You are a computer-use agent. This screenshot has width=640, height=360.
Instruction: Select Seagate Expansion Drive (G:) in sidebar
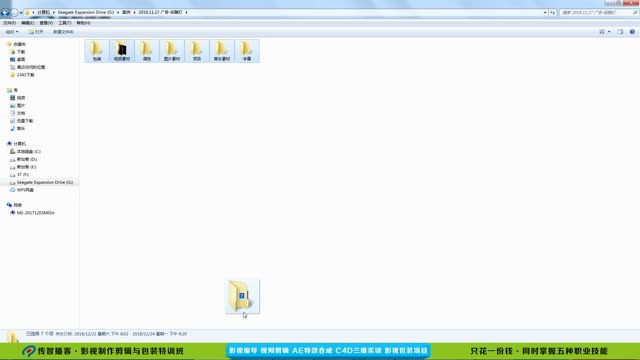click(x=44, y=182)
